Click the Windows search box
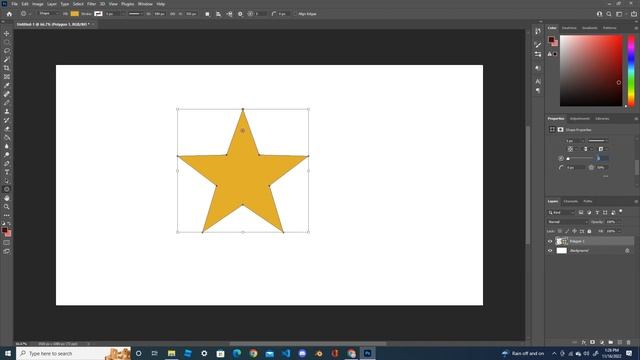The width and height of the screenshot is (640, 360). 73,353
